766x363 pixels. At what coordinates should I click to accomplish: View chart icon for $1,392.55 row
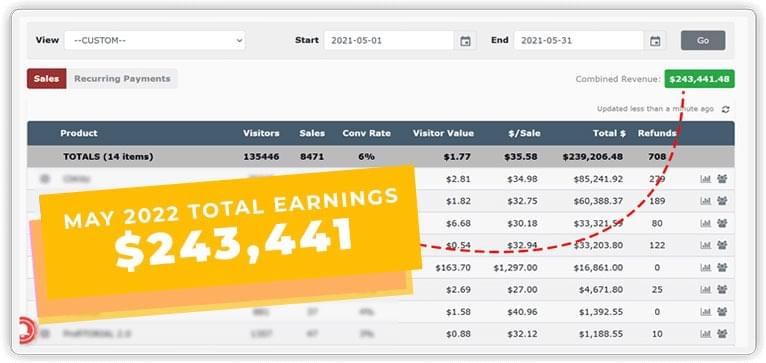[705, 312]
